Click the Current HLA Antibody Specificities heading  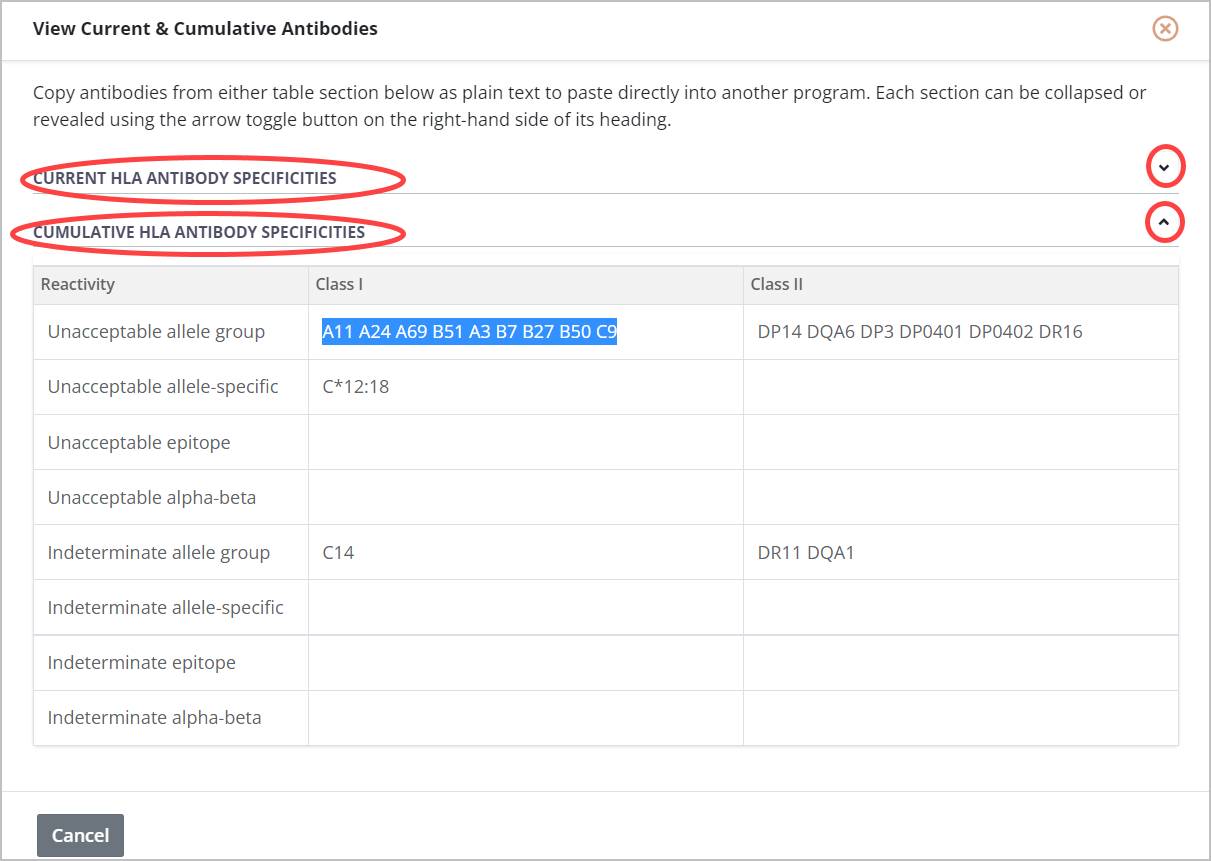(185, 178)
